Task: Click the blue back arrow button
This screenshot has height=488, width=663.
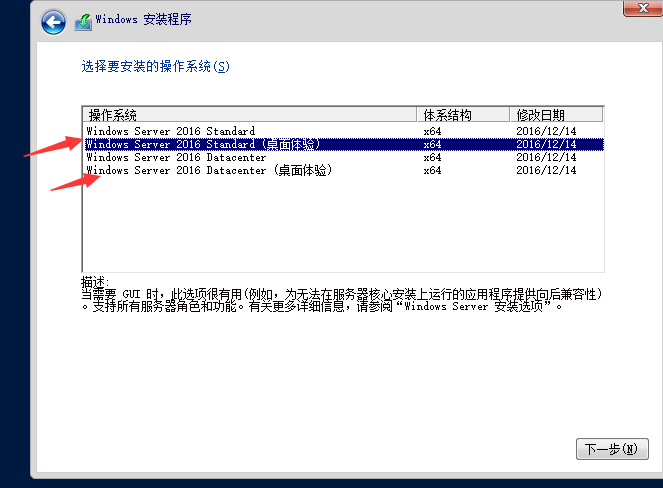Action: pos(53,22)
